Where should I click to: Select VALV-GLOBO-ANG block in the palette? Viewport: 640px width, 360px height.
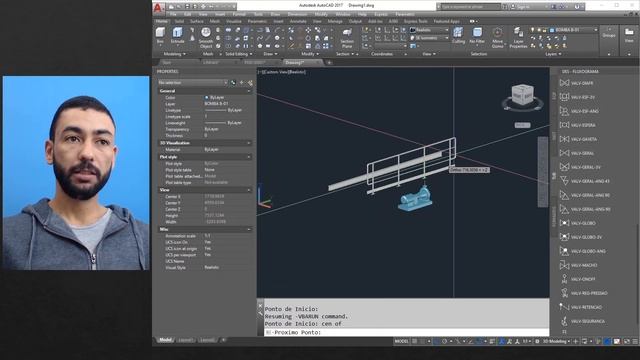pyautogui.click(x=583, y=251)
